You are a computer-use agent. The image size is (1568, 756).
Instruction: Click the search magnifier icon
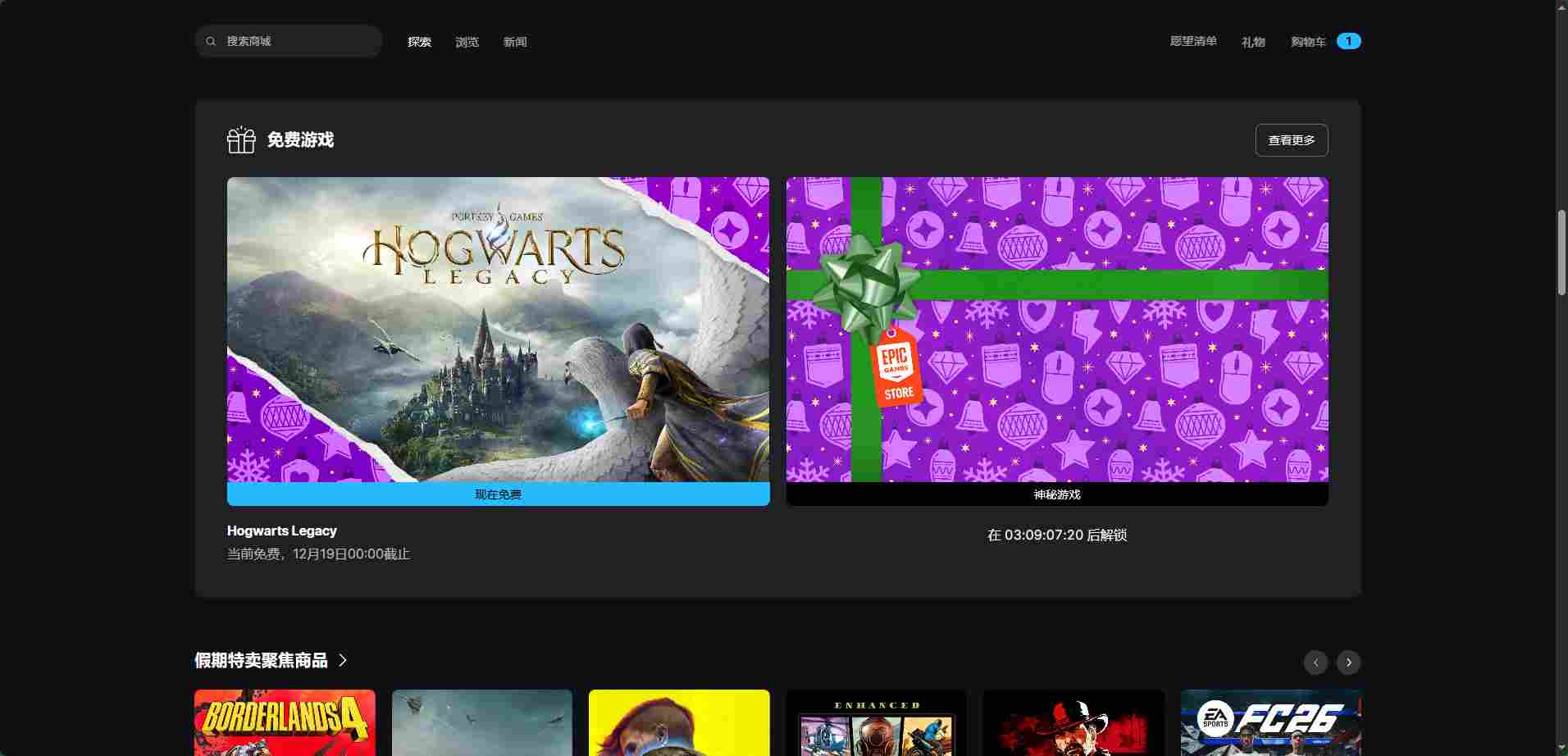(x=211, y=41)
